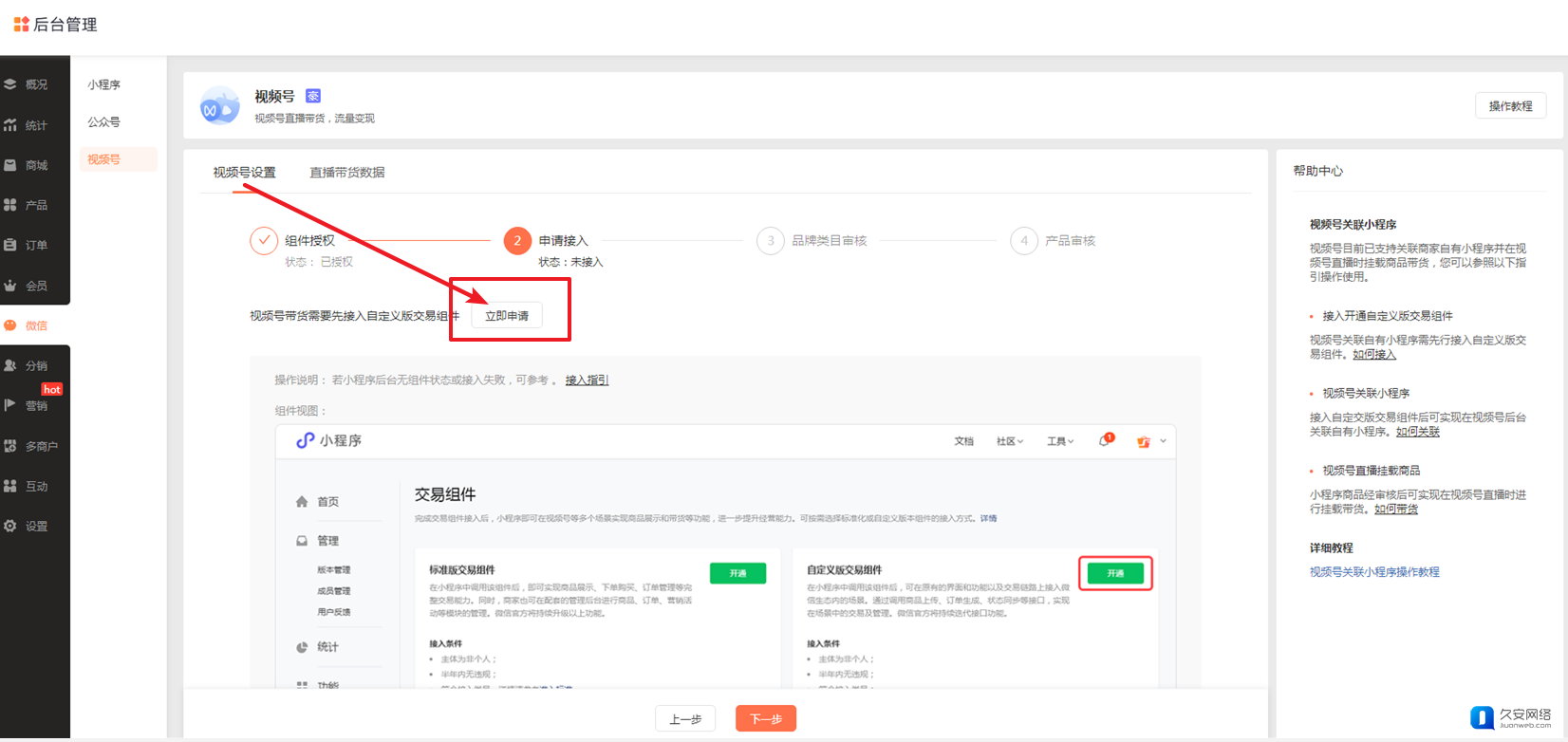Image resolution: width=1568 pixels, height=742 pixels.
Task: Click the 状态：已授权 status text
Action: [319, 262]
